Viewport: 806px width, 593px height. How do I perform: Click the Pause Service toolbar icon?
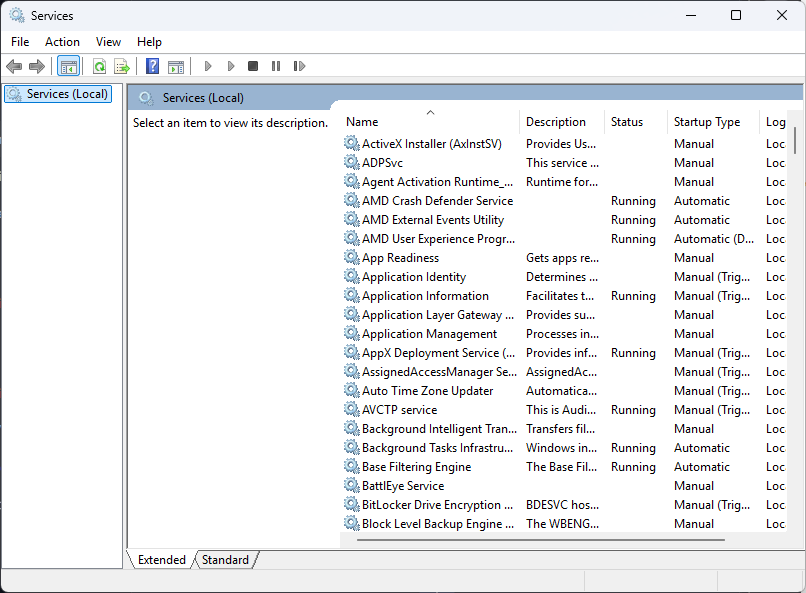coord(276,66)
